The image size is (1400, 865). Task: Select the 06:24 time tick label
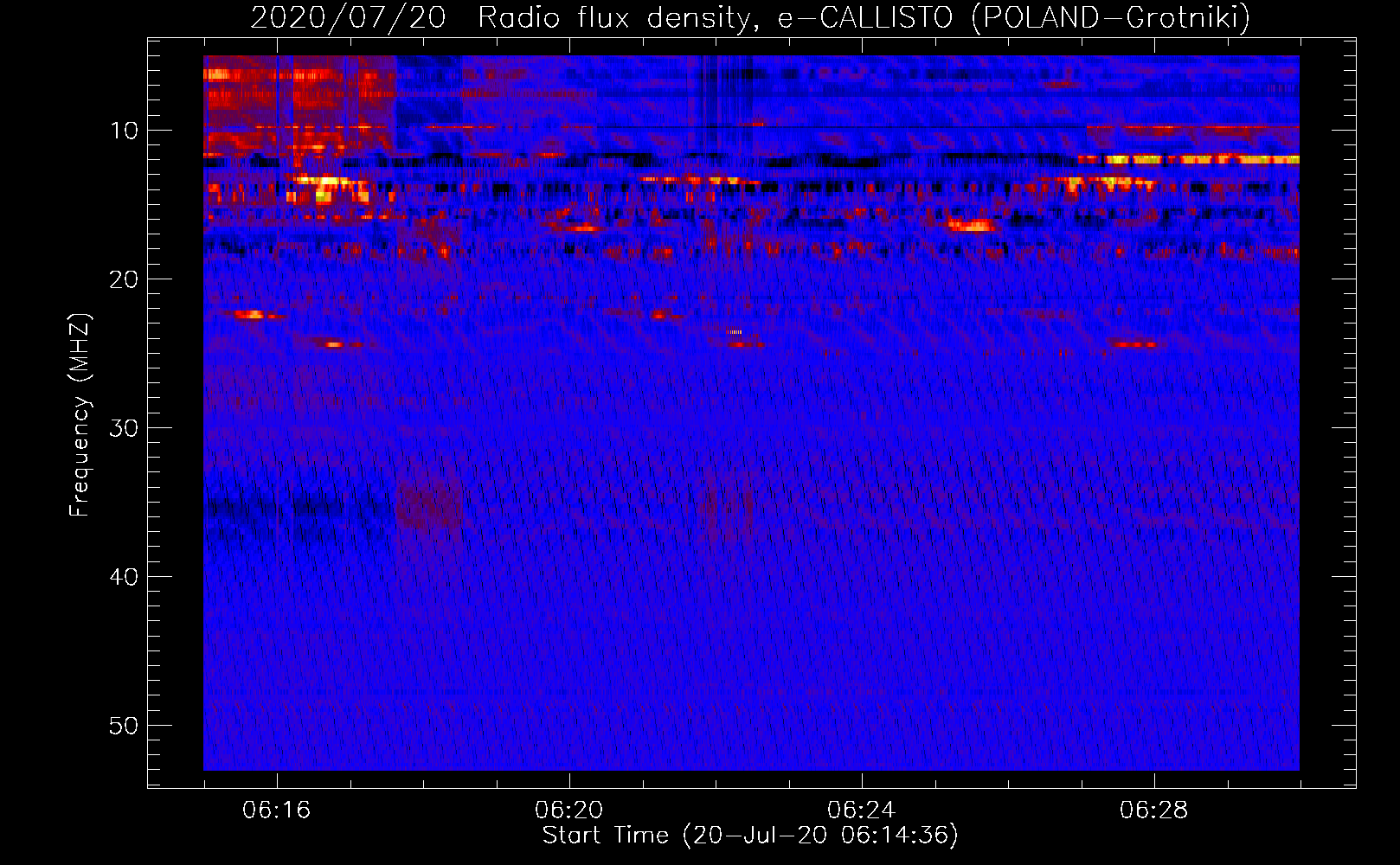[862, 811]
